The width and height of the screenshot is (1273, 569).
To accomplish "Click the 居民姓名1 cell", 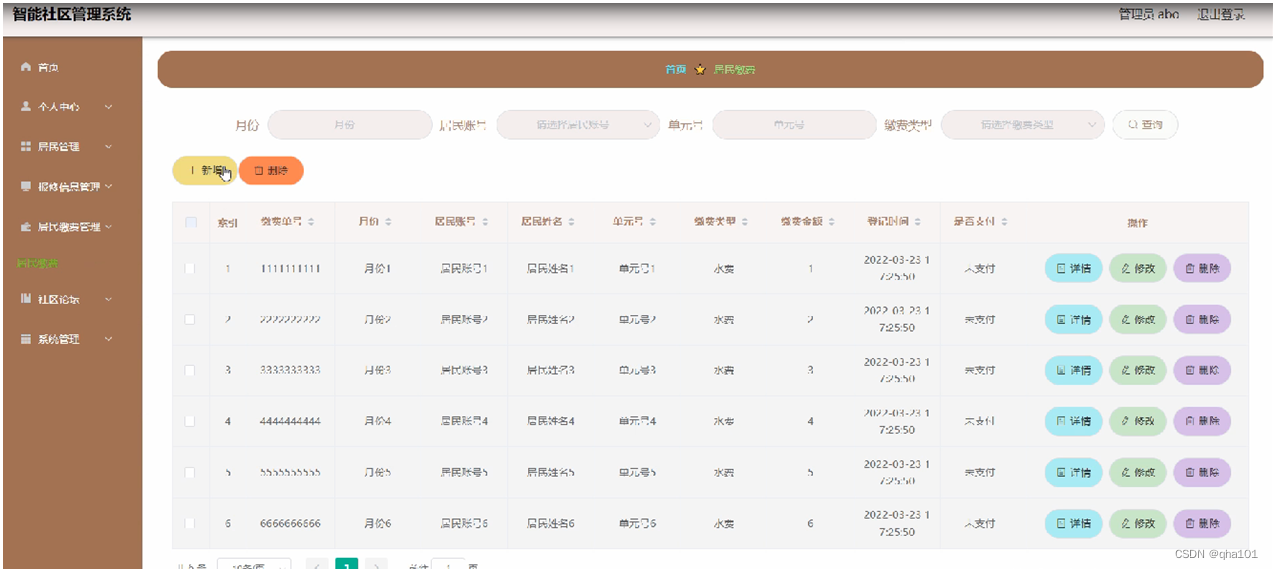I will click(x=551, y=269).
